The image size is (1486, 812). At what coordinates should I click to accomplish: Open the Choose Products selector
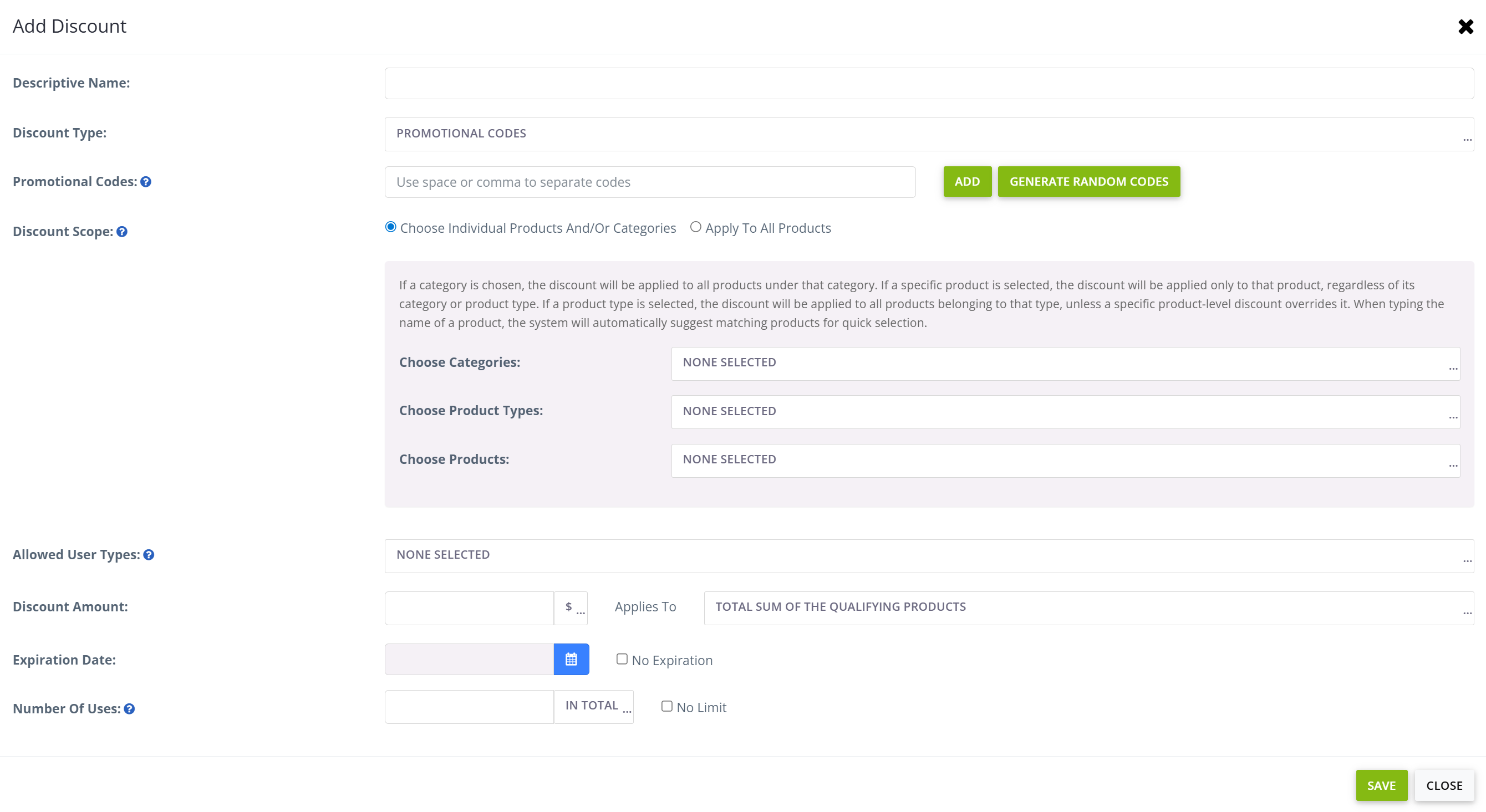(1065, 460)
